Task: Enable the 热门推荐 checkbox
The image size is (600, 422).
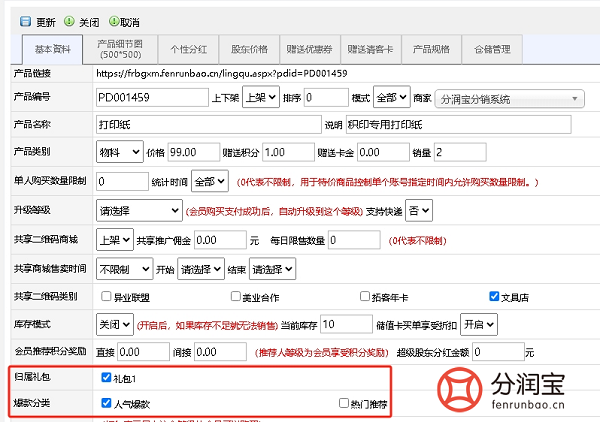Action: click(344, 403)
